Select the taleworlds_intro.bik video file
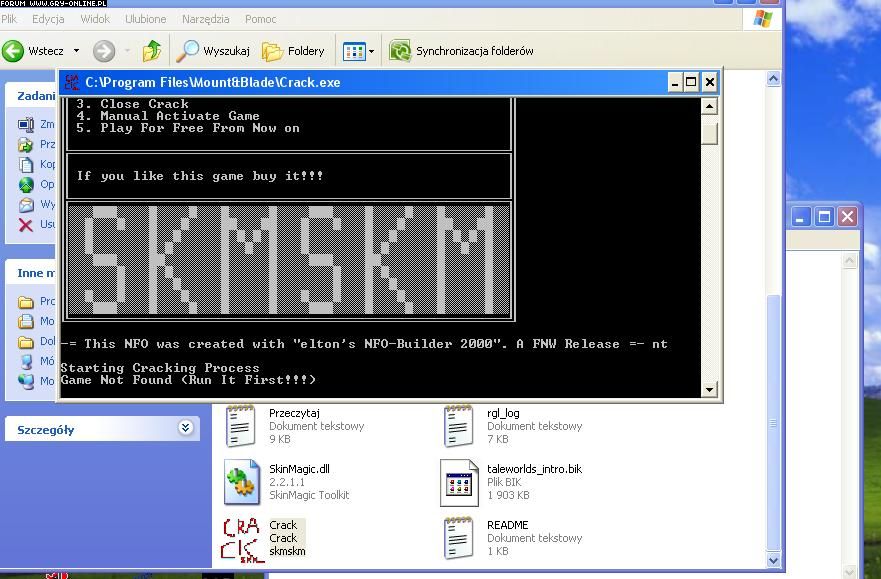The image size is (881, 579). (459, 483)
